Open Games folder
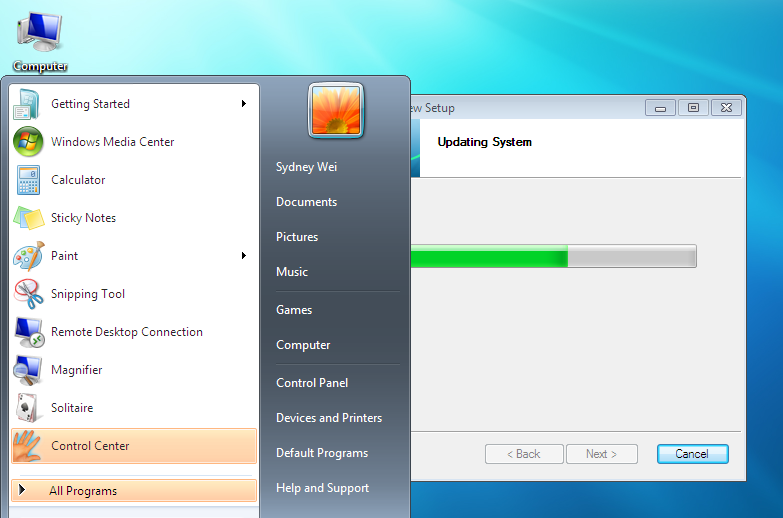783x518 pixels. 294,310
